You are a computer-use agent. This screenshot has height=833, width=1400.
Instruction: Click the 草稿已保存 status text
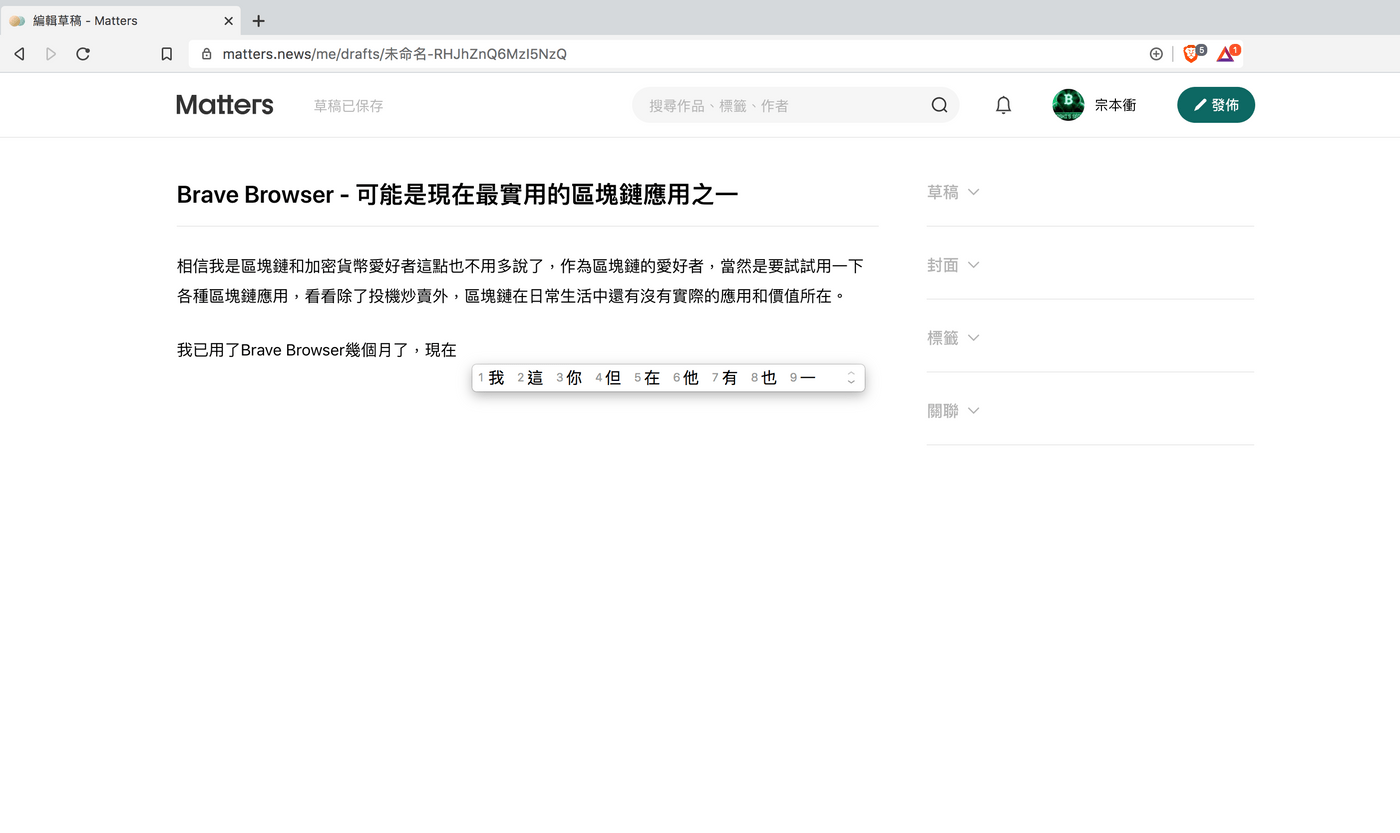click(348, 106)
